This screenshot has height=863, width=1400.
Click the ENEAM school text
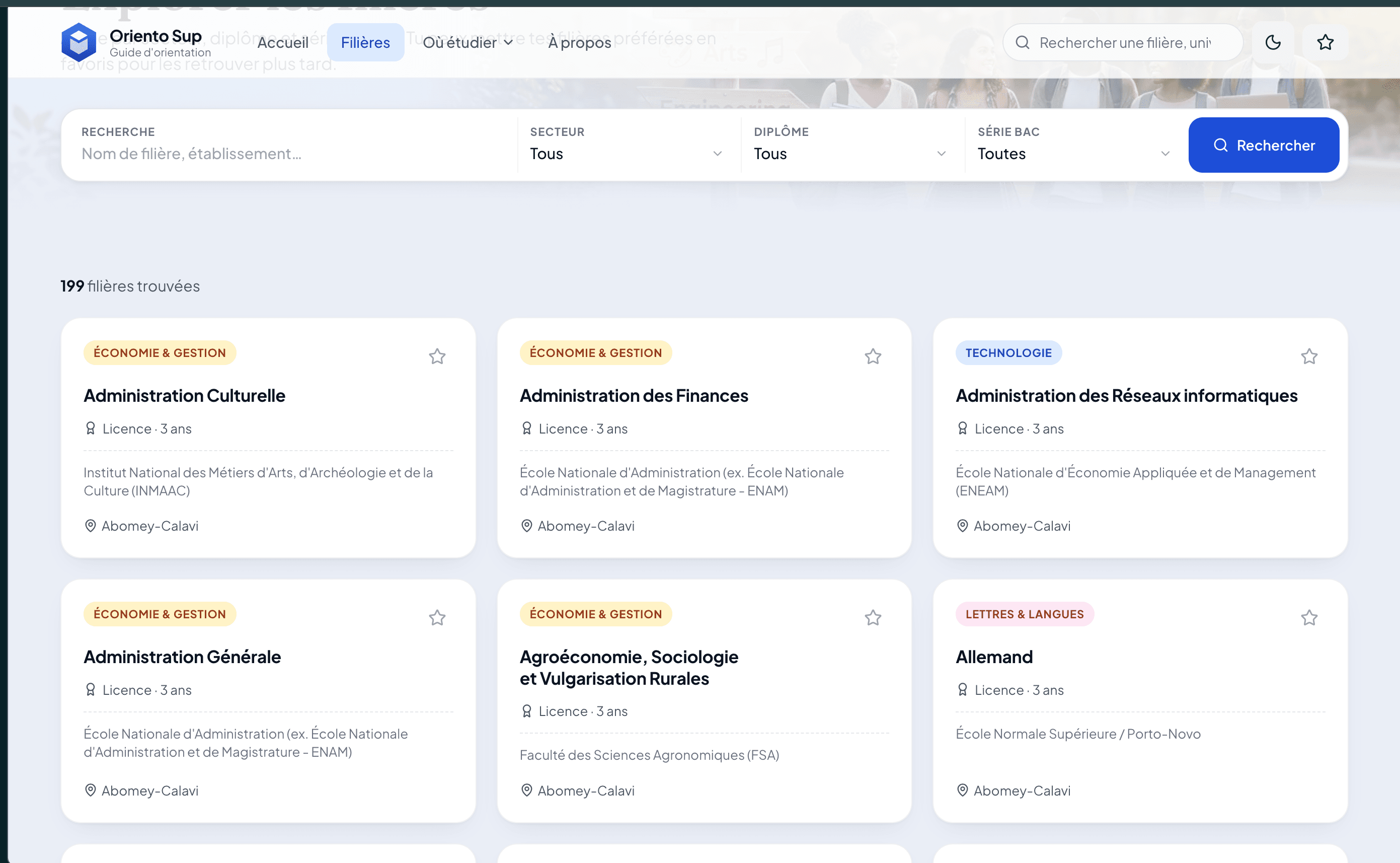tap(1135, 481)
